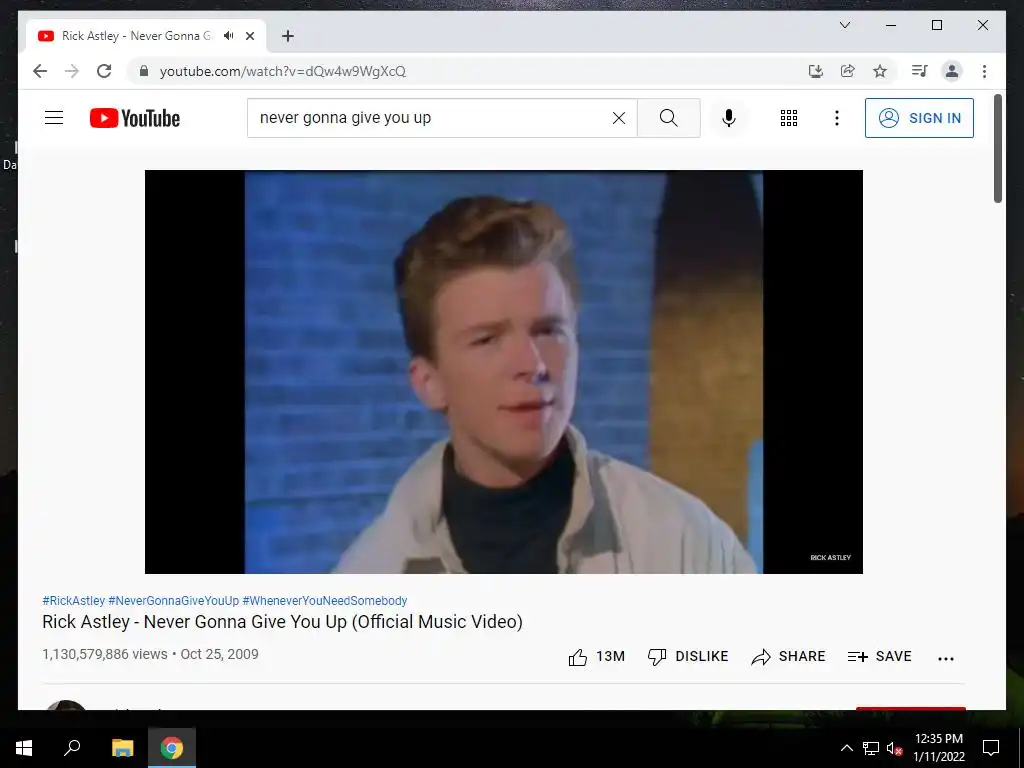The image size is (1024, 768).
Task: Close the Rick Astley tab
Action: 249,36
